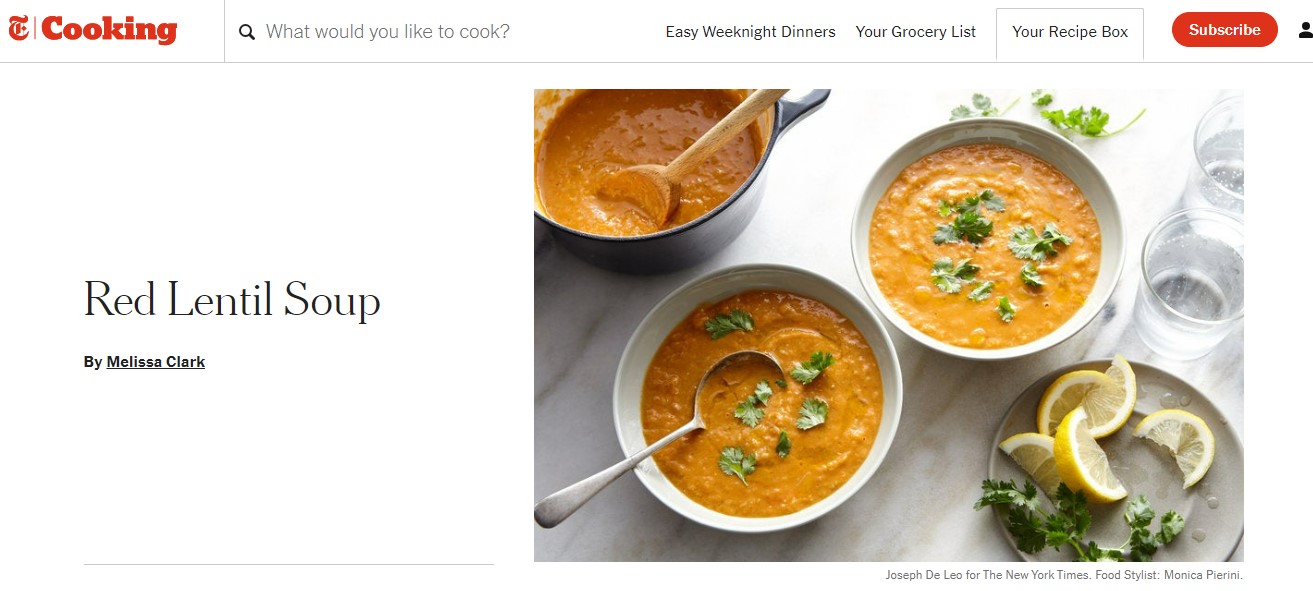Click the search magnifying glass icon
The width and height of the screenshot is (1313, 591).
247,32
